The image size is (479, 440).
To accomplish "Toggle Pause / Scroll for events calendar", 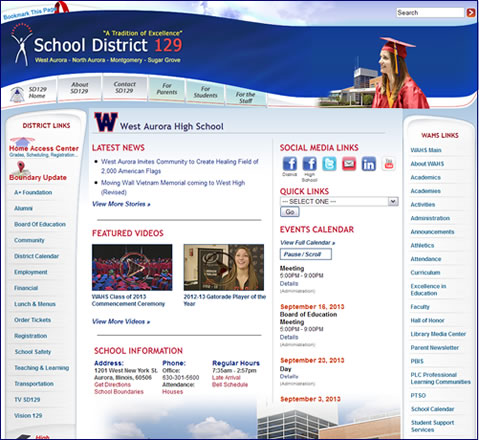I will 306,254.
